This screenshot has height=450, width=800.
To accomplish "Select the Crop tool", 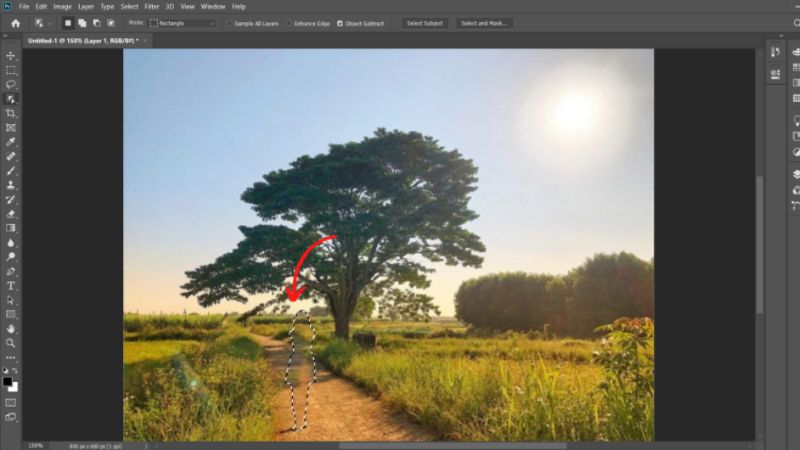I will 11,113.
